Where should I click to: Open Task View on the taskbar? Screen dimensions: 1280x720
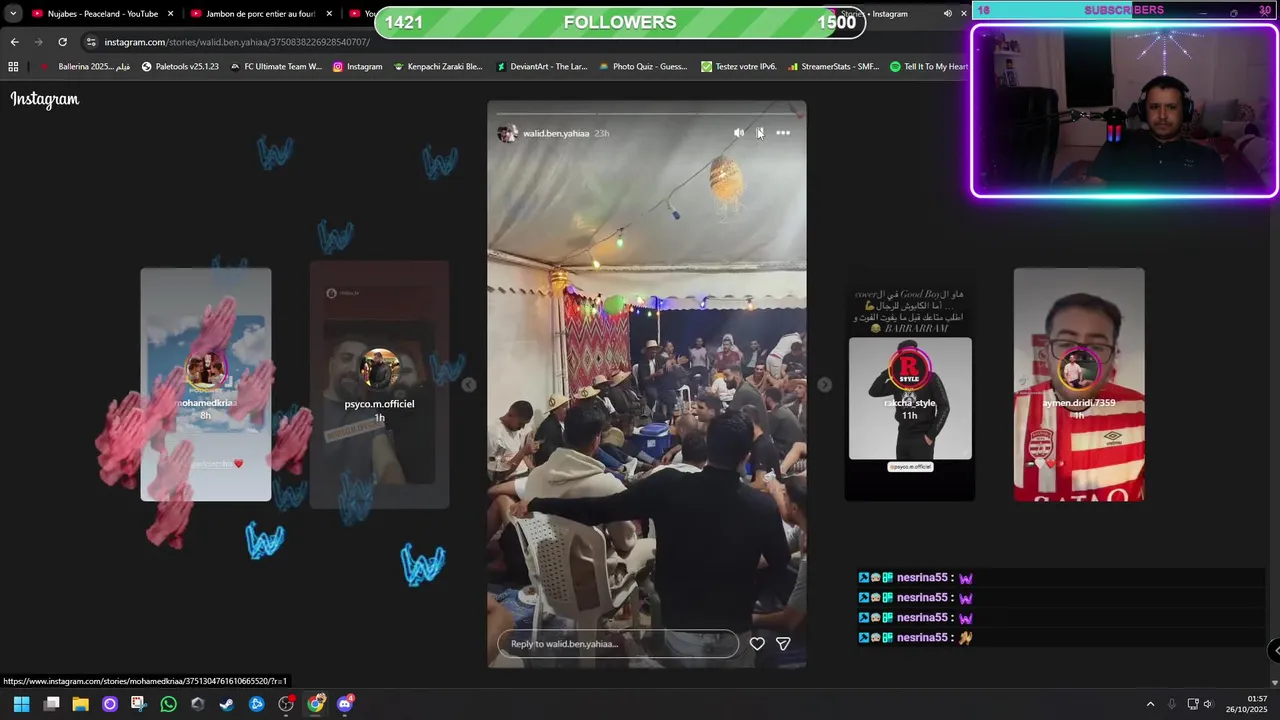click(x=52, y=704)
